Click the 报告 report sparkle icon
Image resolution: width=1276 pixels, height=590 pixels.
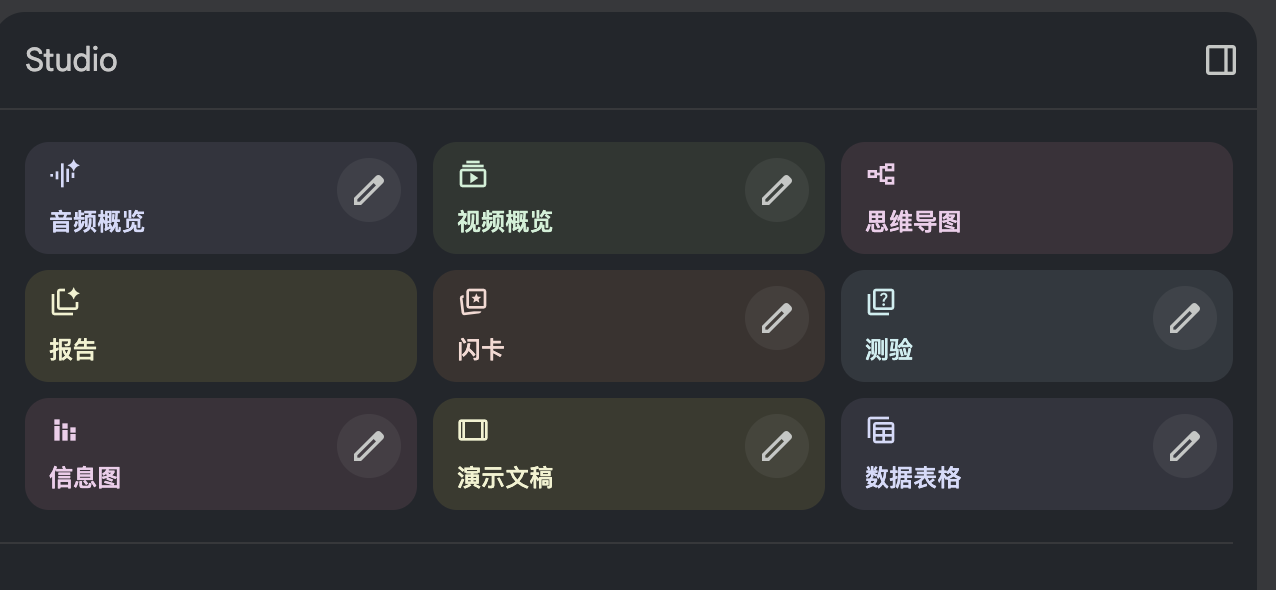64,301
